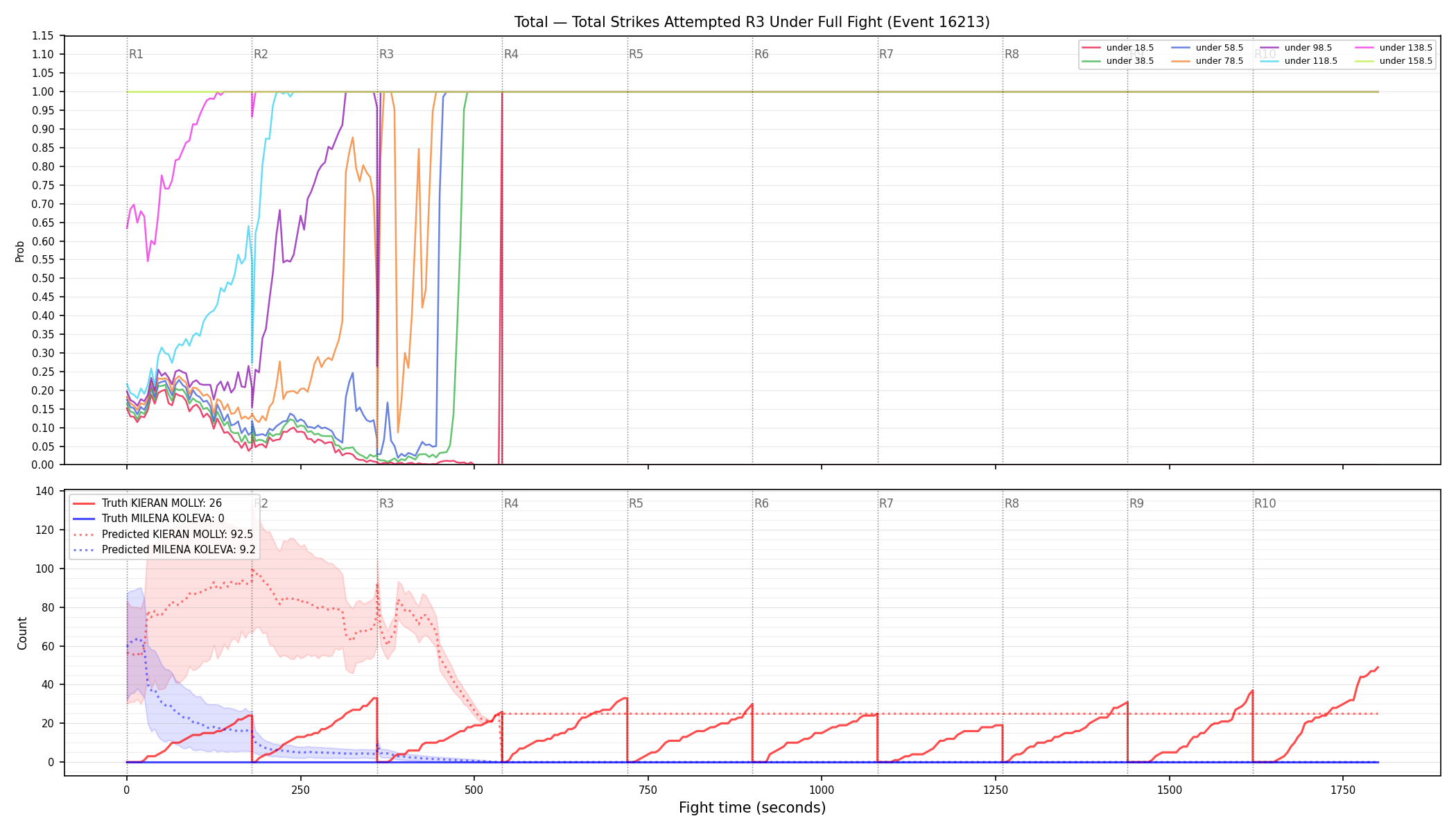This screenshot has width=1456, height=832.
Task: Click the 40 tick on the Count axis
Action: pos(48,684)
